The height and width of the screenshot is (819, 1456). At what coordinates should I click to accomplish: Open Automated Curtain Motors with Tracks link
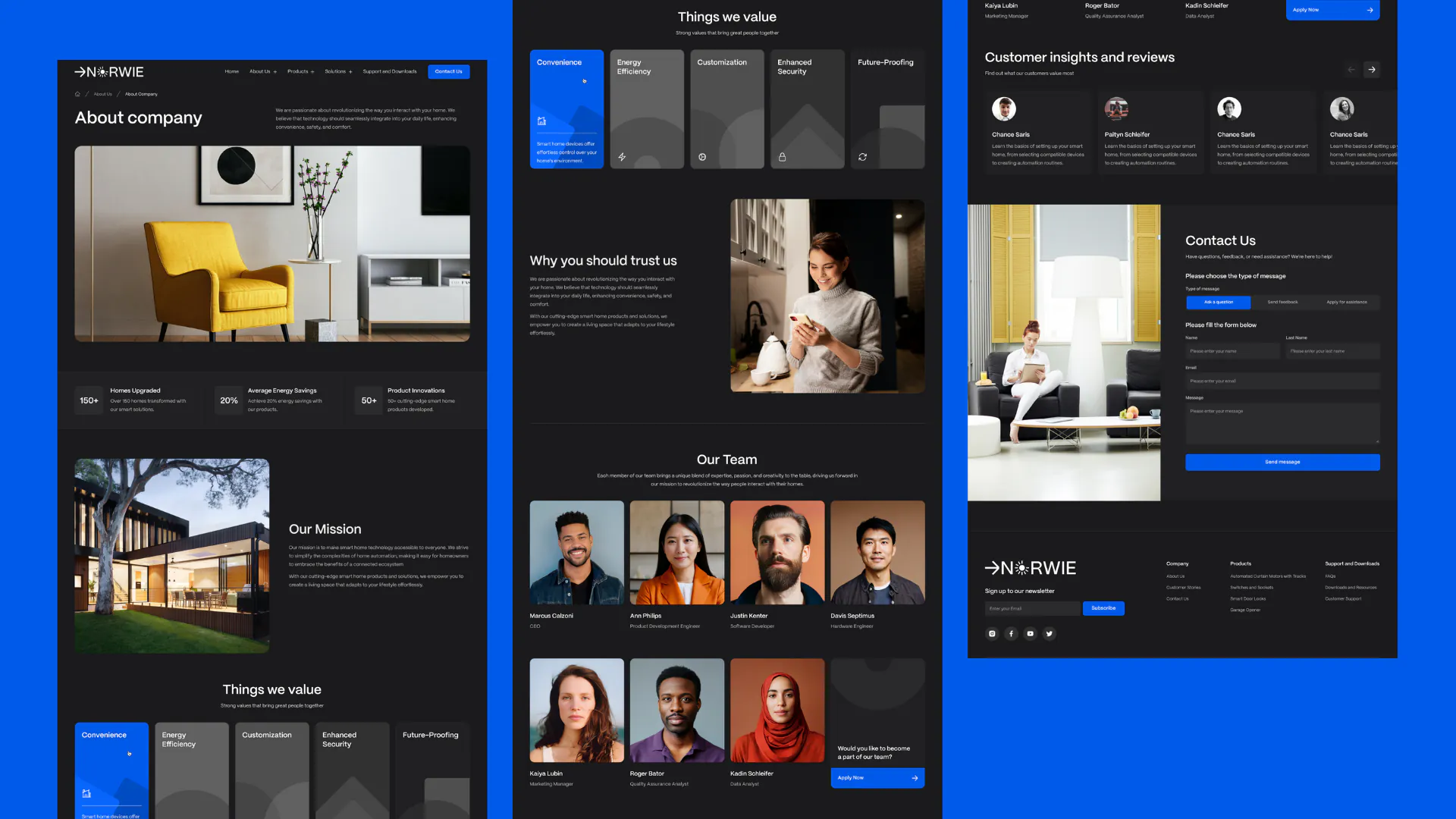point(1268,576)
